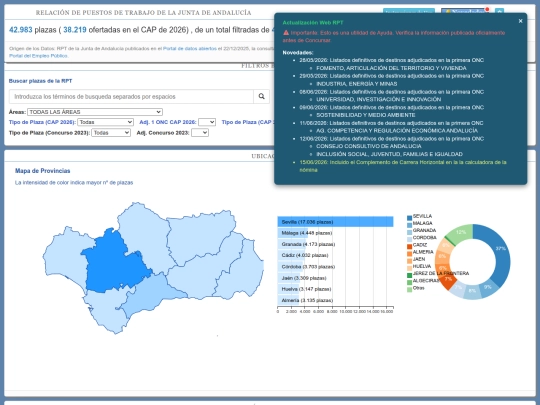Click the MALAGA legend color swatch
This screenshot has width=540, height=405.
click(409, 225)
